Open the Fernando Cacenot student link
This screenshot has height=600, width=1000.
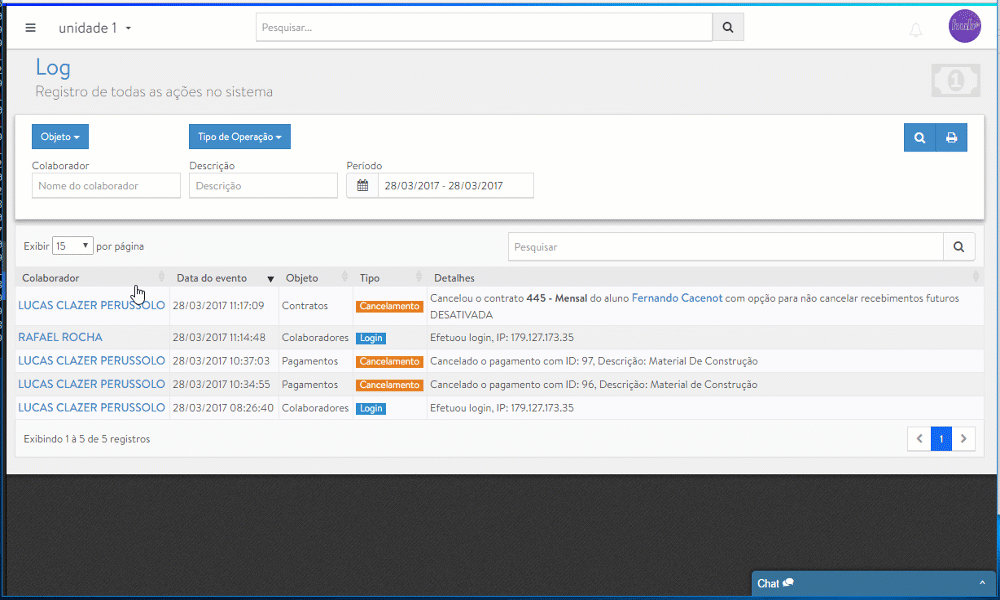click(677, 298)
